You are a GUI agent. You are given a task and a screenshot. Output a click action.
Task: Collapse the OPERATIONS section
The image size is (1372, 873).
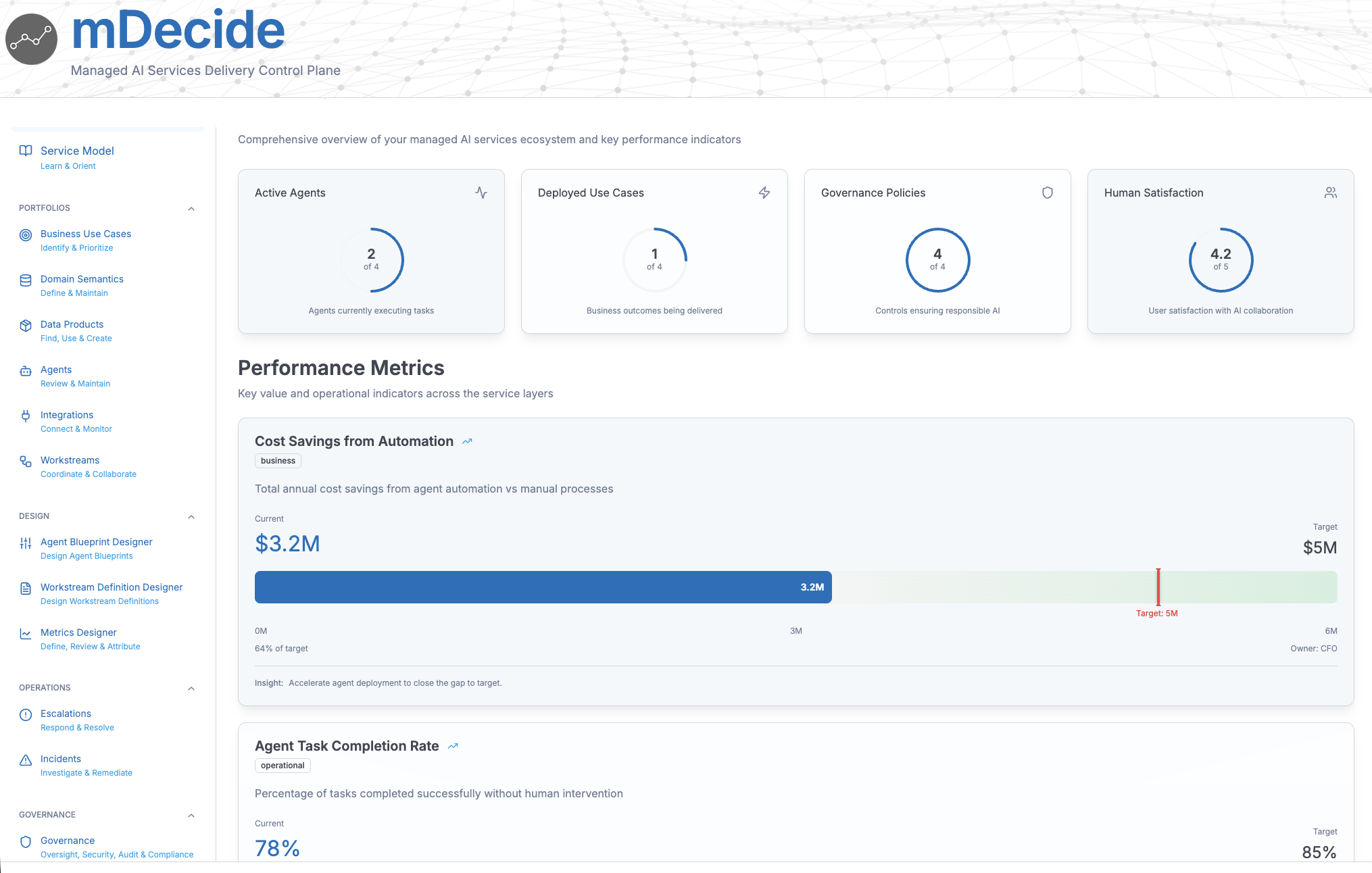(192, 689)
